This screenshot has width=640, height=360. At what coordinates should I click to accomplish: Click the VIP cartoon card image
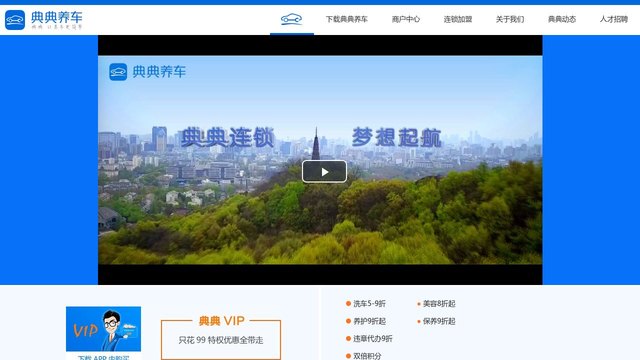click(103, 329)
